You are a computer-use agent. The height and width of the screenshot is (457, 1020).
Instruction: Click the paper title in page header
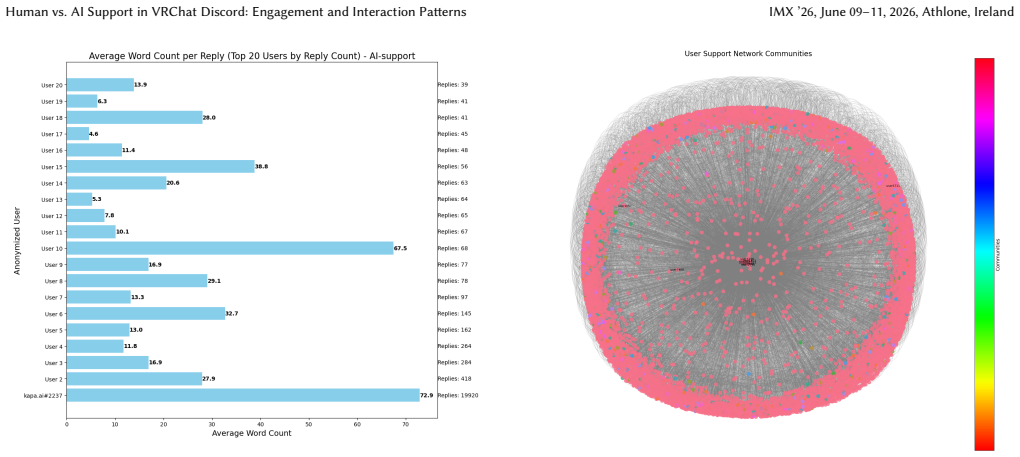[x=235, y=12]
